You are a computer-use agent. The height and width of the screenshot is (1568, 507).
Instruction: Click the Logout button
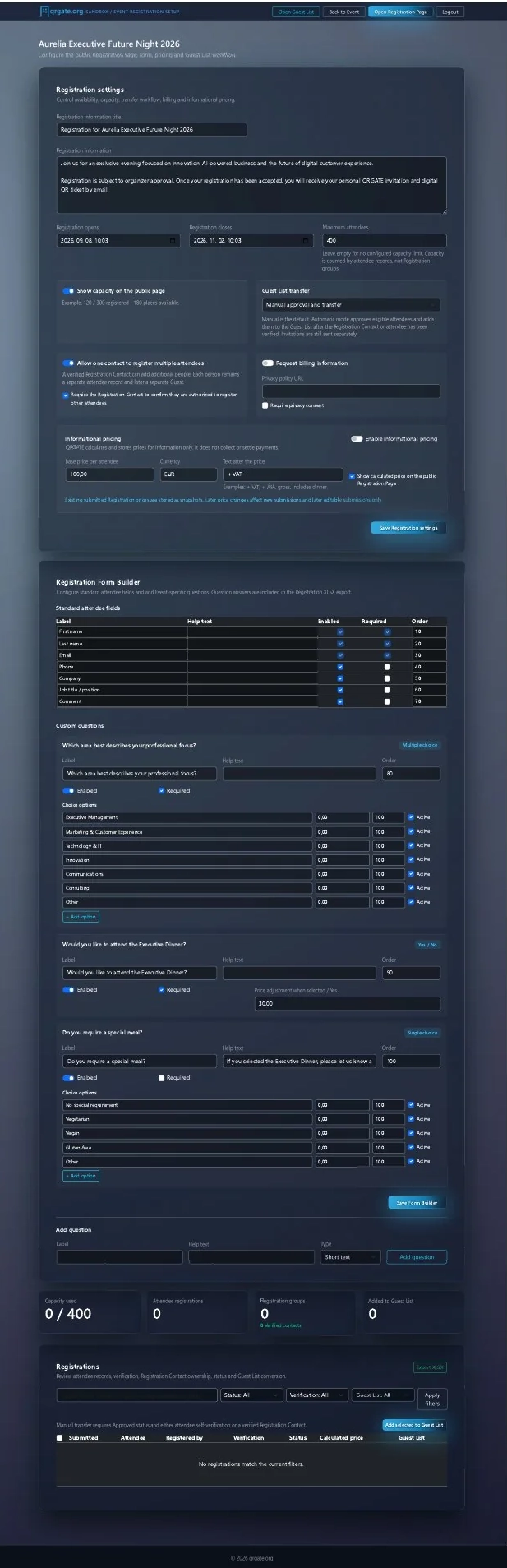point(450,12)
